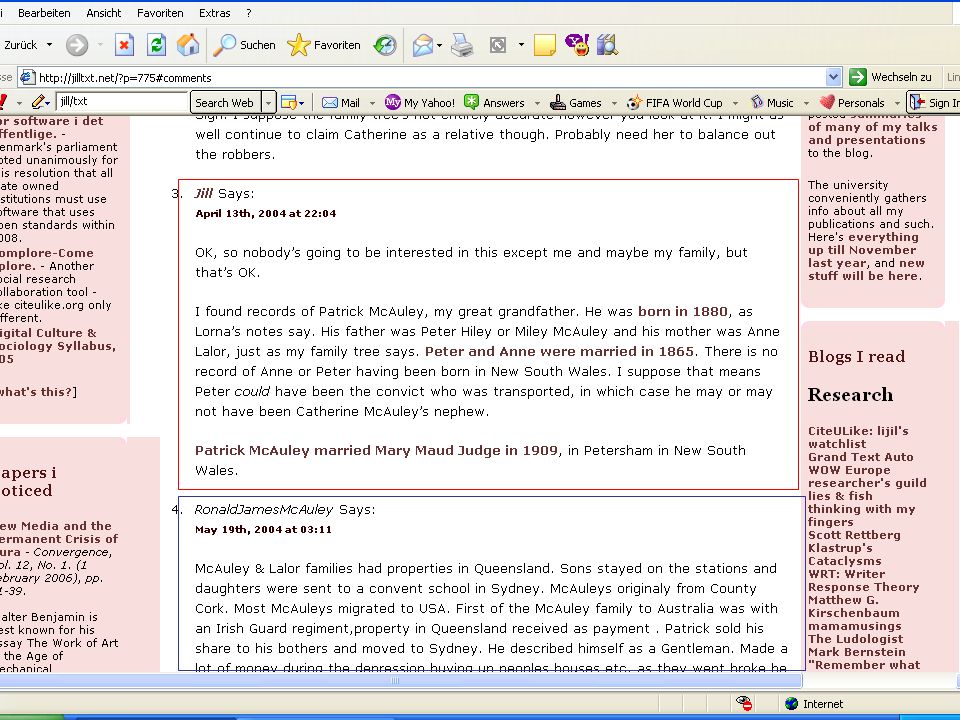This screenshot has width=960, height=720.
Task: Open the Favoriten menu in menu bar
Action: point(160,13)
